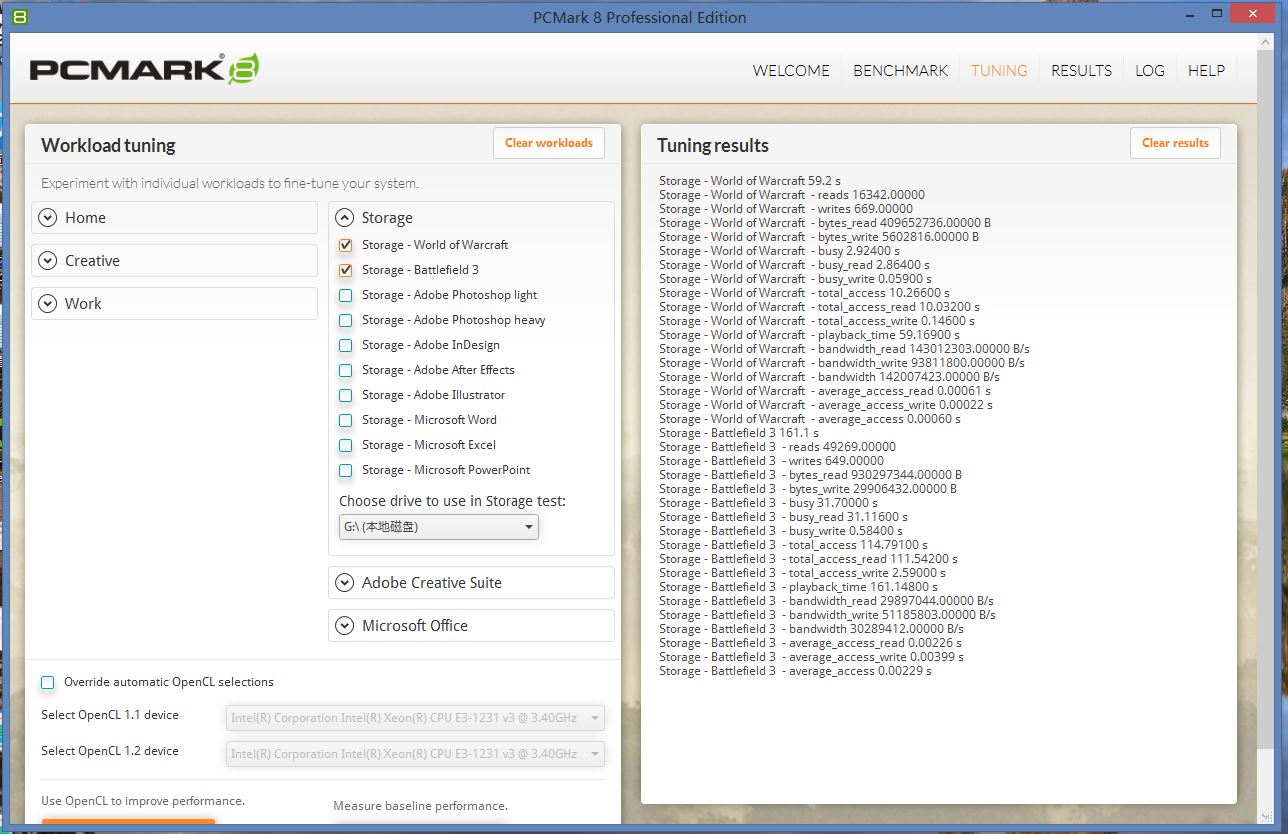1288x834 pixels.
Task: Click the Clear results button
Action: [1175, 143]
